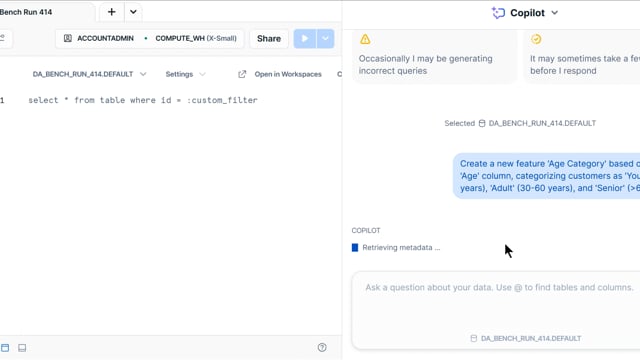Click the Share button
The image size is (640, 360).
click(269, 38)
